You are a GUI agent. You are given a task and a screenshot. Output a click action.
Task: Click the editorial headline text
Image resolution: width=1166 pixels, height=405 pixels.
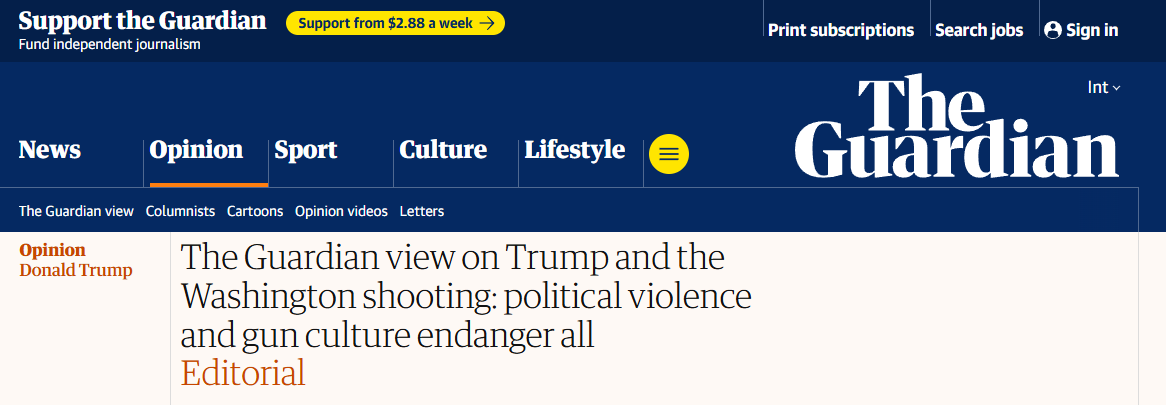point(465,297)
